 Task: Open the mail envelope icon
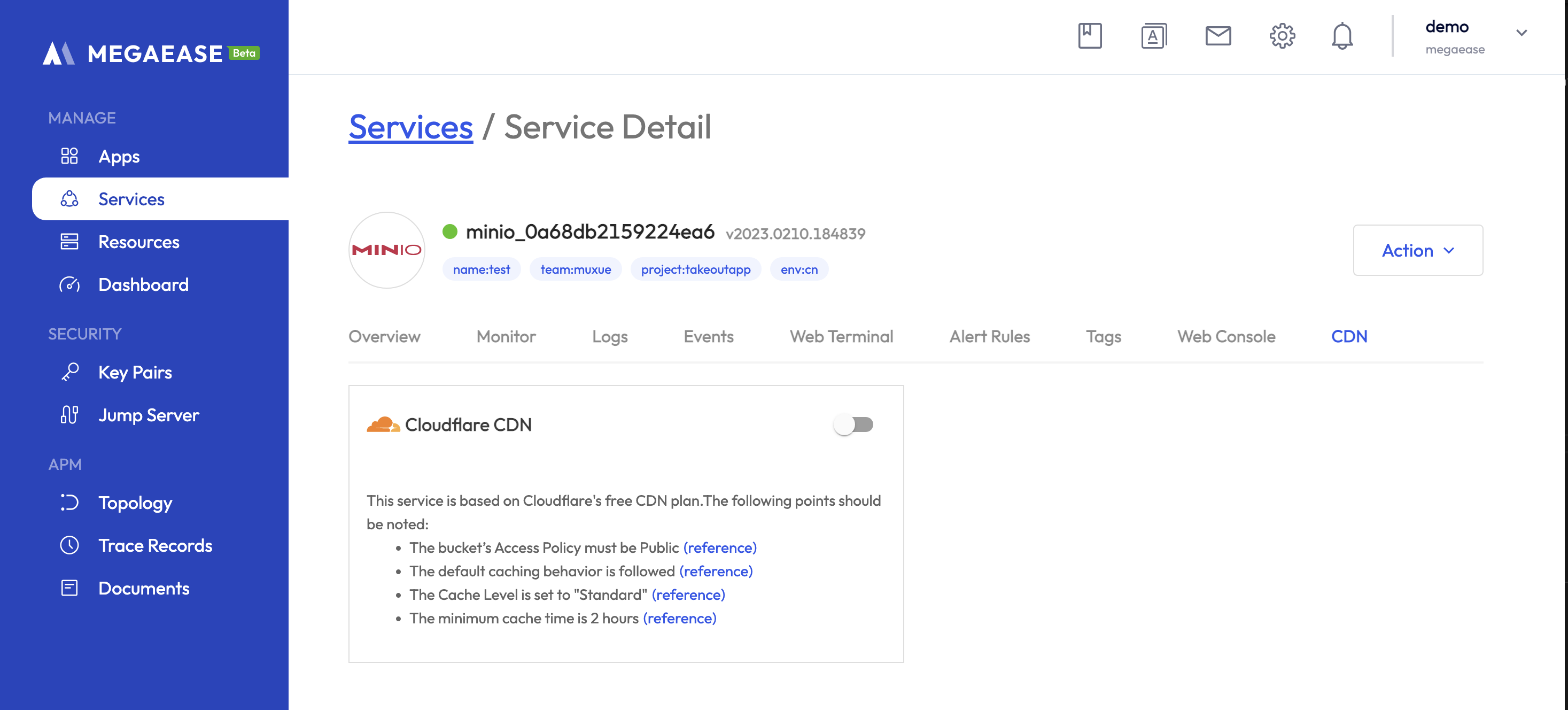coord(1218,35)
